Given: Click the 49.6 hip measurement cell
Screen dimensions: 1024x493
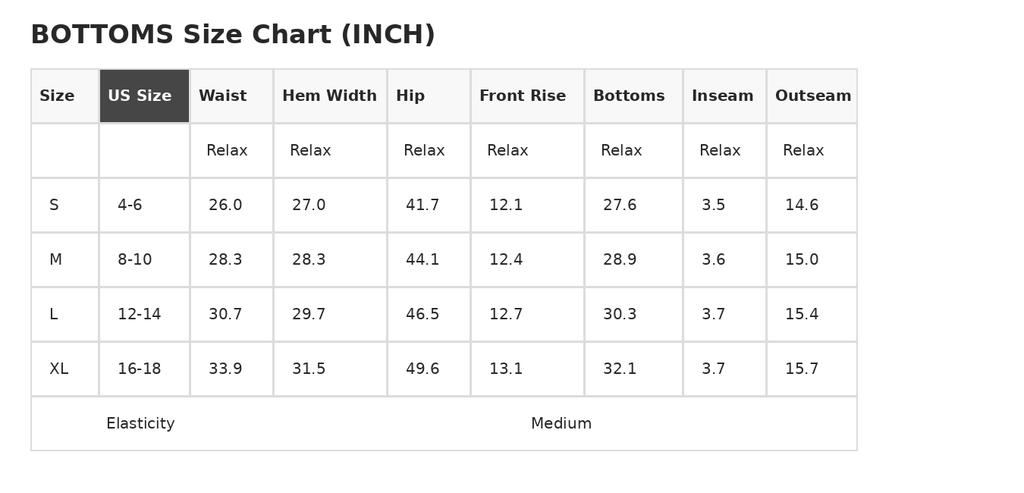Looking at the screenshot, I should click(x=428, y=369).
